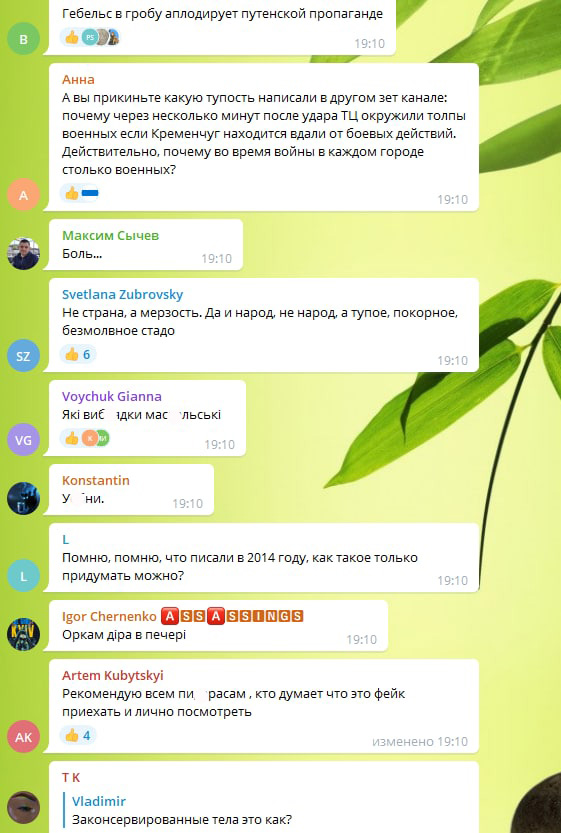Click the T K eye avatar
Viewport: 561px width, 833px height.
pos(23,808)
